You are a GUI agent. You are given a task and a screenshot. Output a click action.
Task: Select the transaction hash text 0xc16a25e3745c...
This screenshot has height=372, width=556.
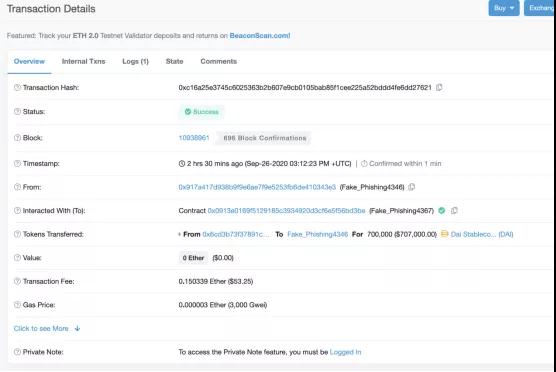[305, 87]
